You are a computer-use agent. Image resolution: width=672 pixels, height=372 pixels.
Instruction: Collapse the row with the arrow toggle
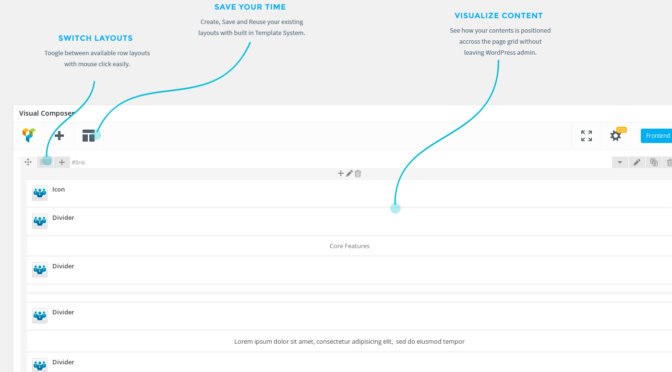click(620, 162)
